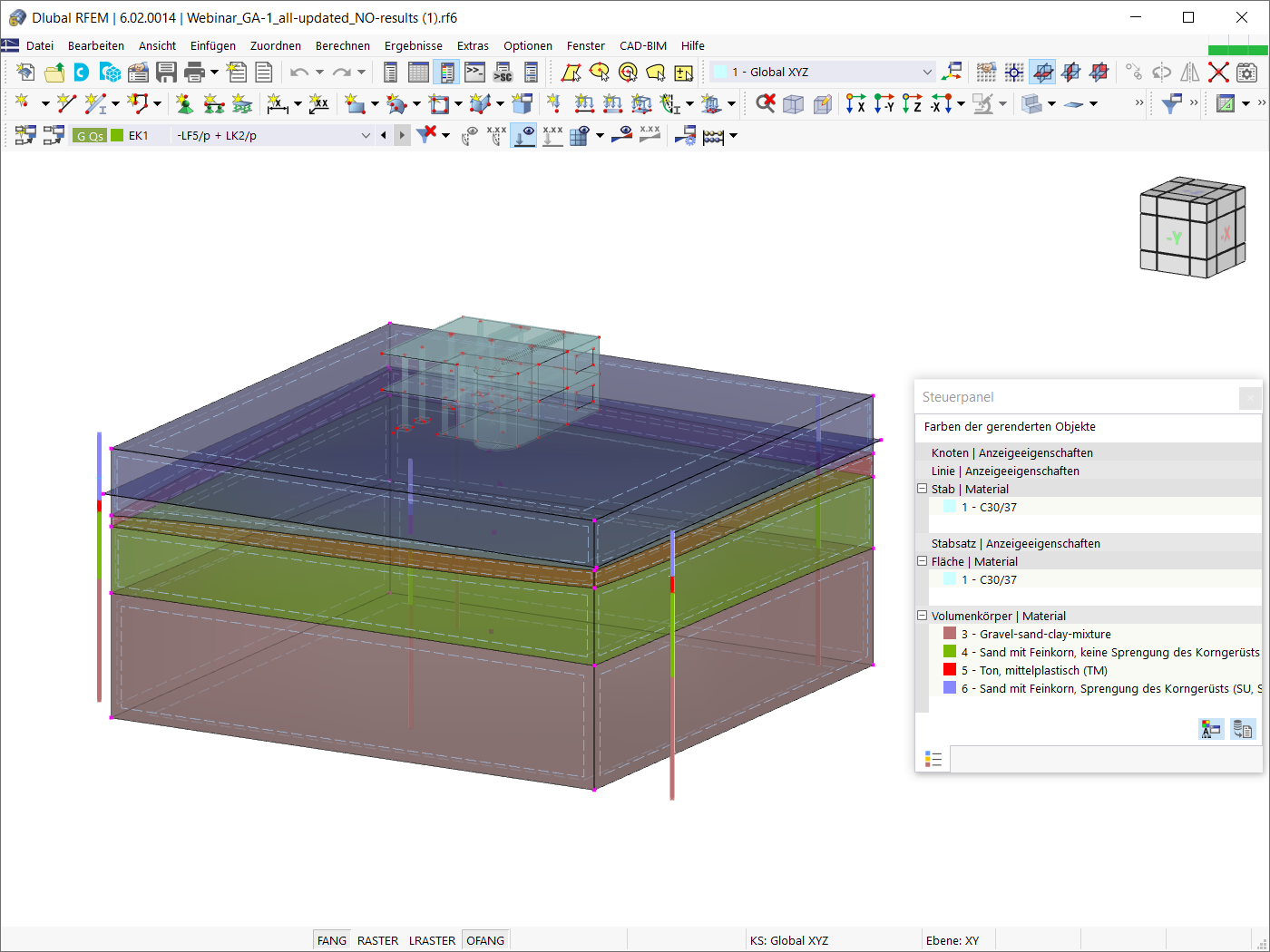Viewport: 1270px width, 952px height.
Task: Toggle OFANG object snap in status bar
Action: coord(485,940)
